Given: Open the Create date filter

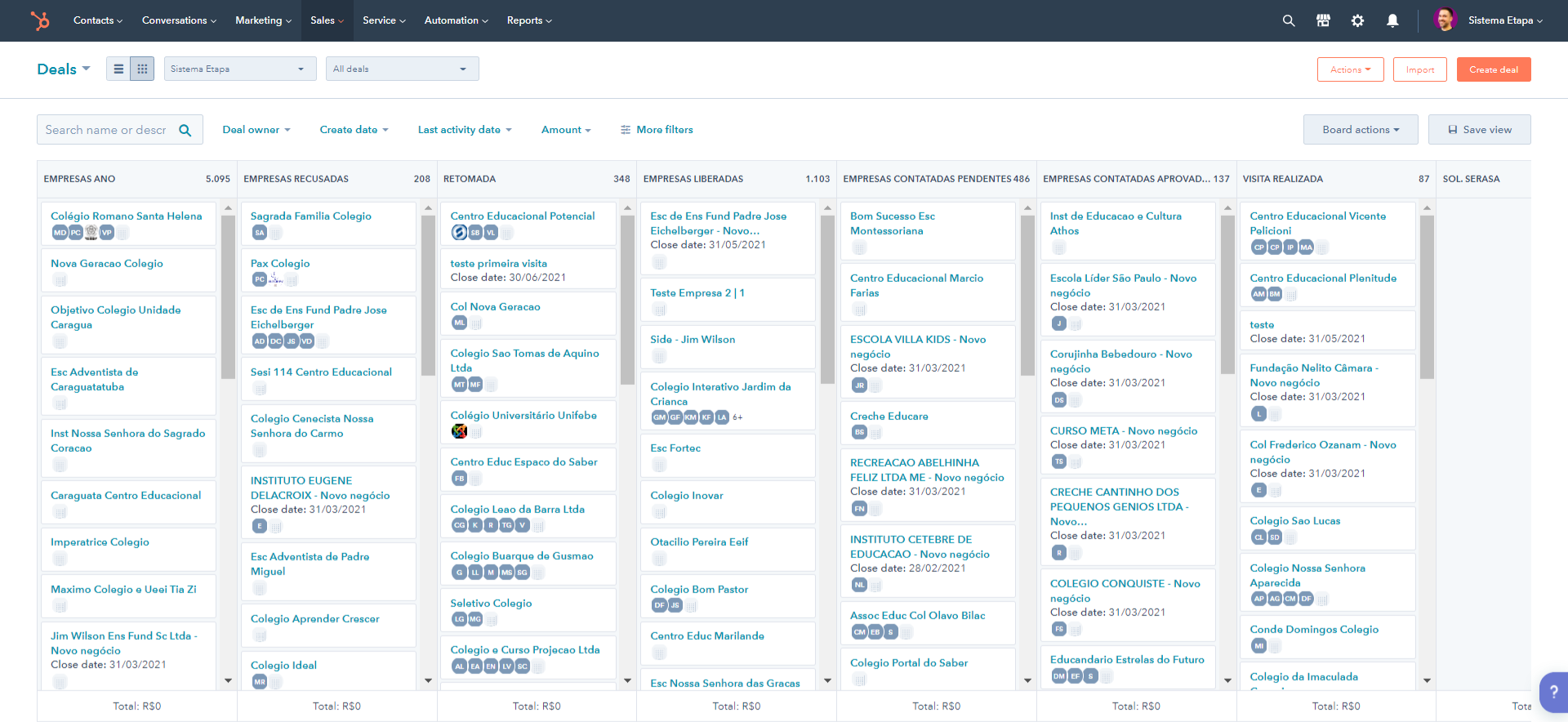Looking at the screenshot, I should click(x=354, y=130).
